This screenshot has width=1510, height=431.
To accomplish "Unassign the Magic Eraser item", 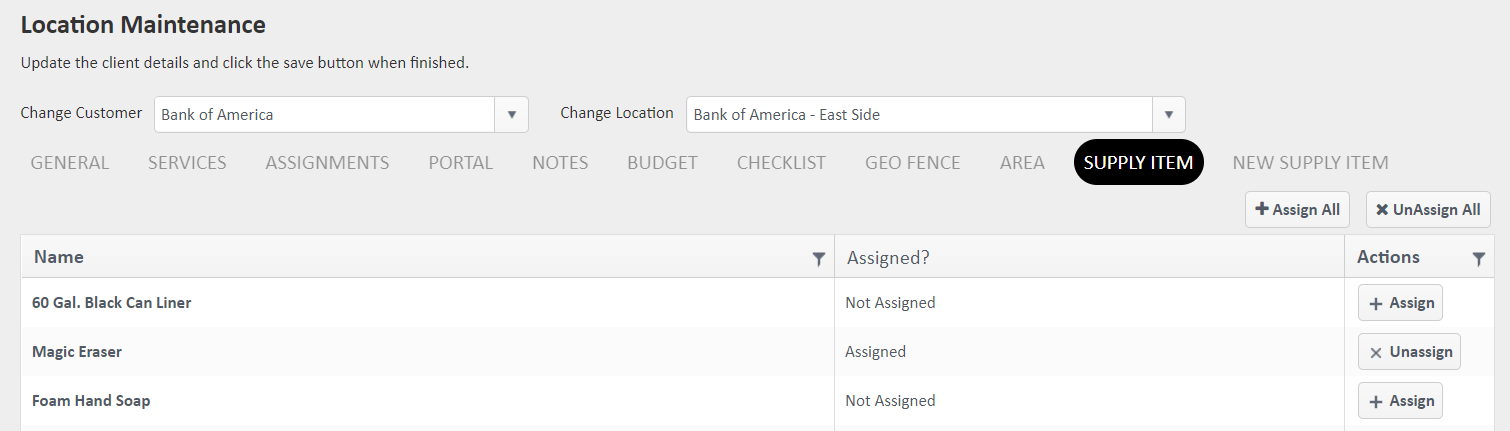I will 1409,352.
